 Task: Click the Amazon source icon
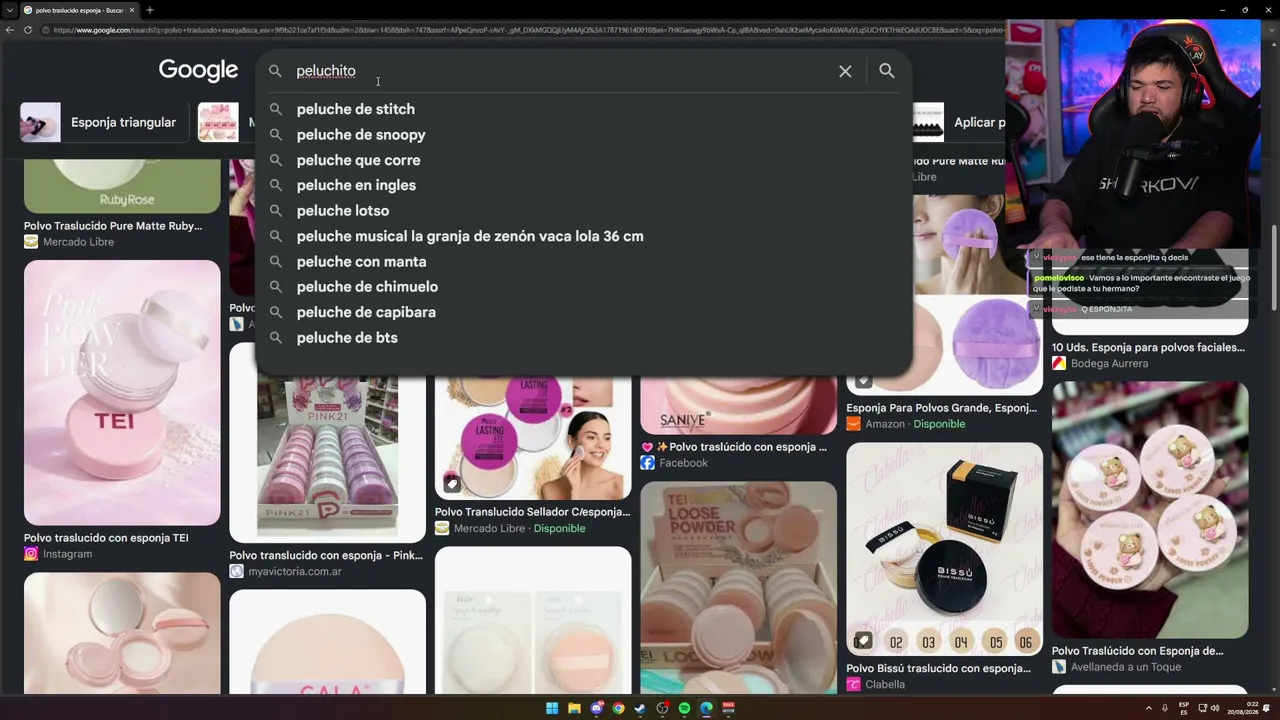tap(853, 424)
